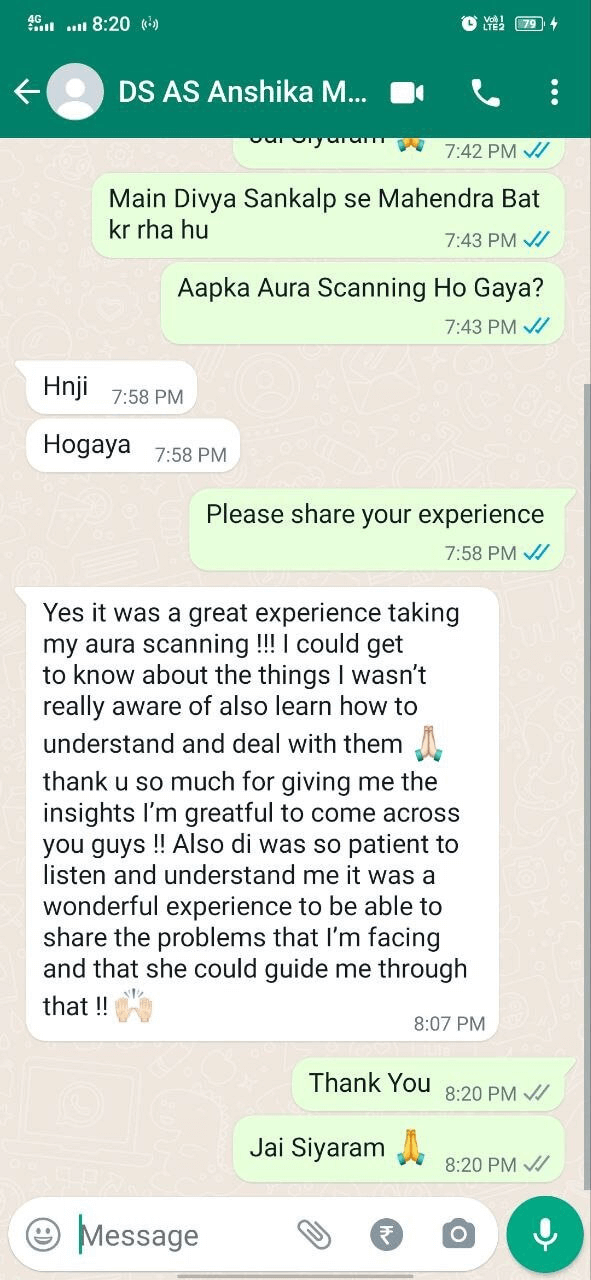591x1280 pixels.
Task: Start a voice call via phone icon
Action: 485,93
